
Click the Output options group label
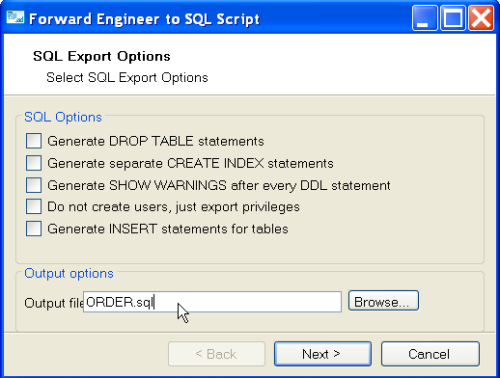coord(69,274)
